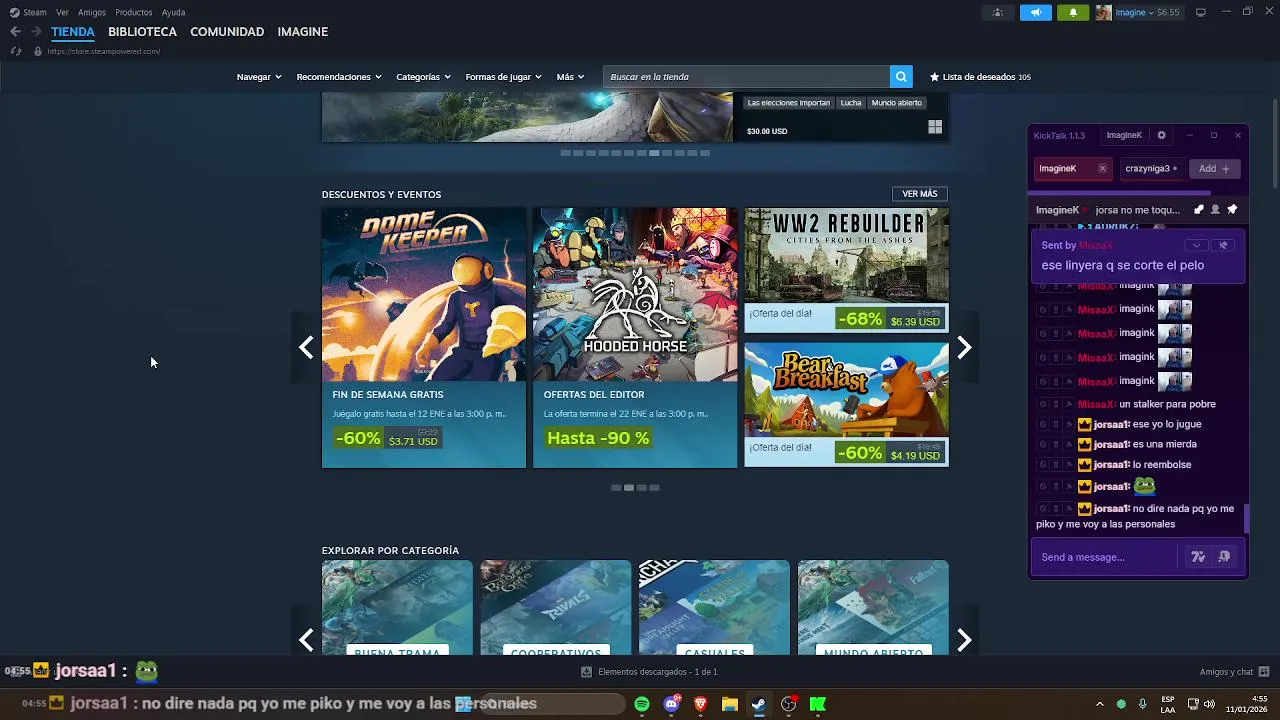Open KickTalk settings gear
This screenshot has width=1280, height=720.
pyautogui.click(x=1161, y=135)
